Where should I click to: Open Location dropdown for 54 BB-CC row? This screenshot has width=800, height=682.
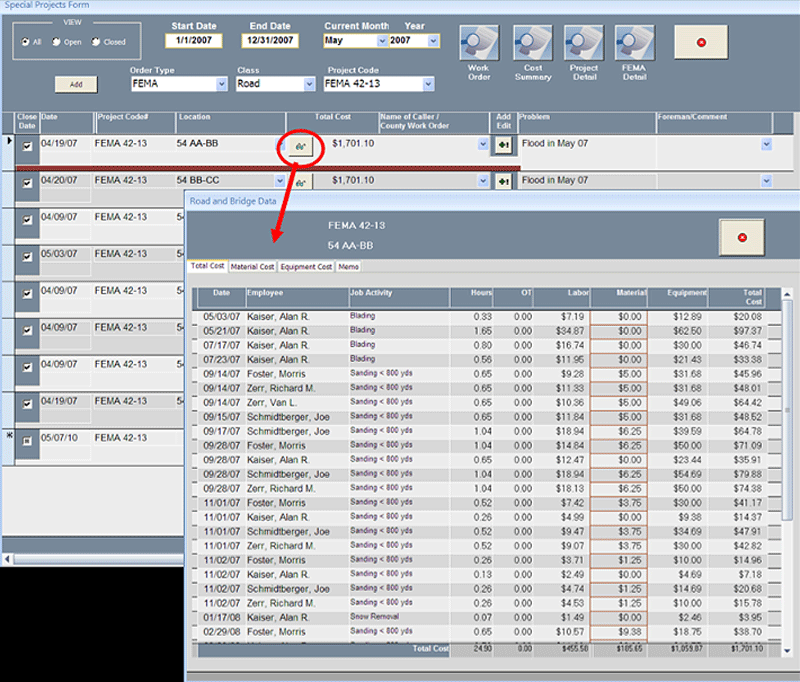pyautogui.click(x=280, y=181)
